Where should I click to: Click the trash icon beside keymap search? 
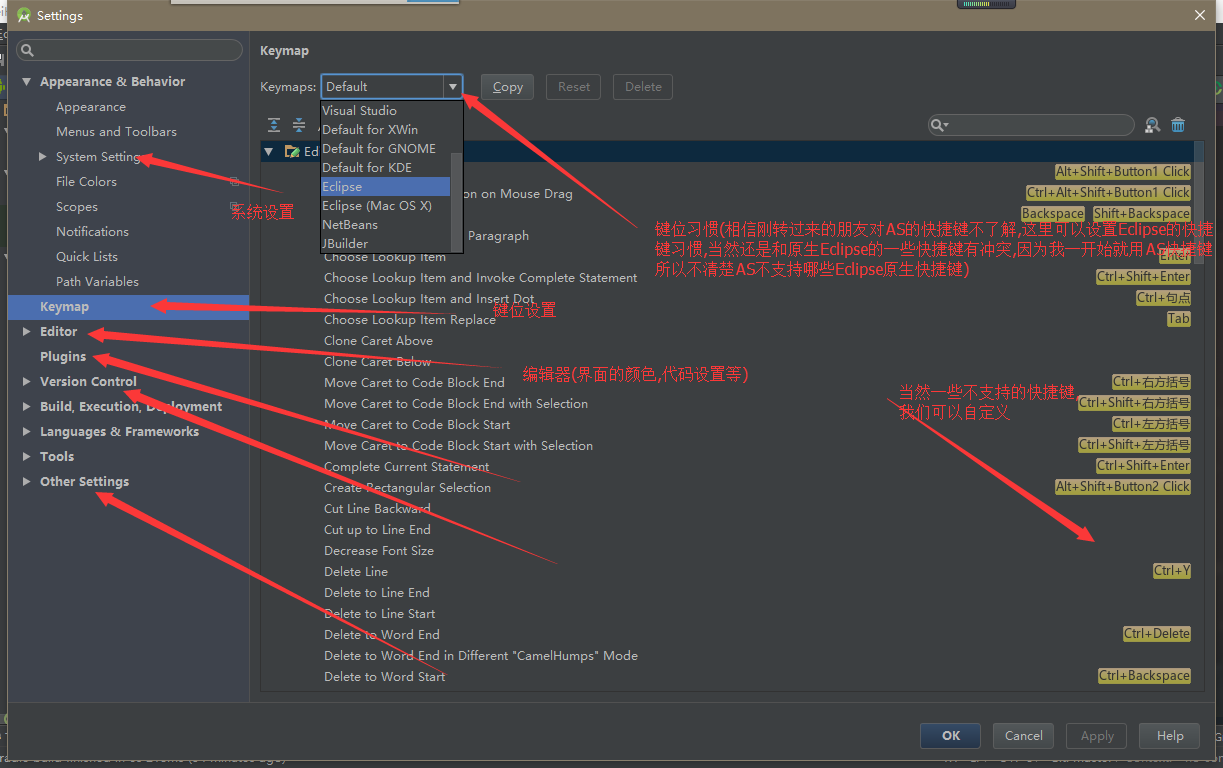[x=1178, y=125]
